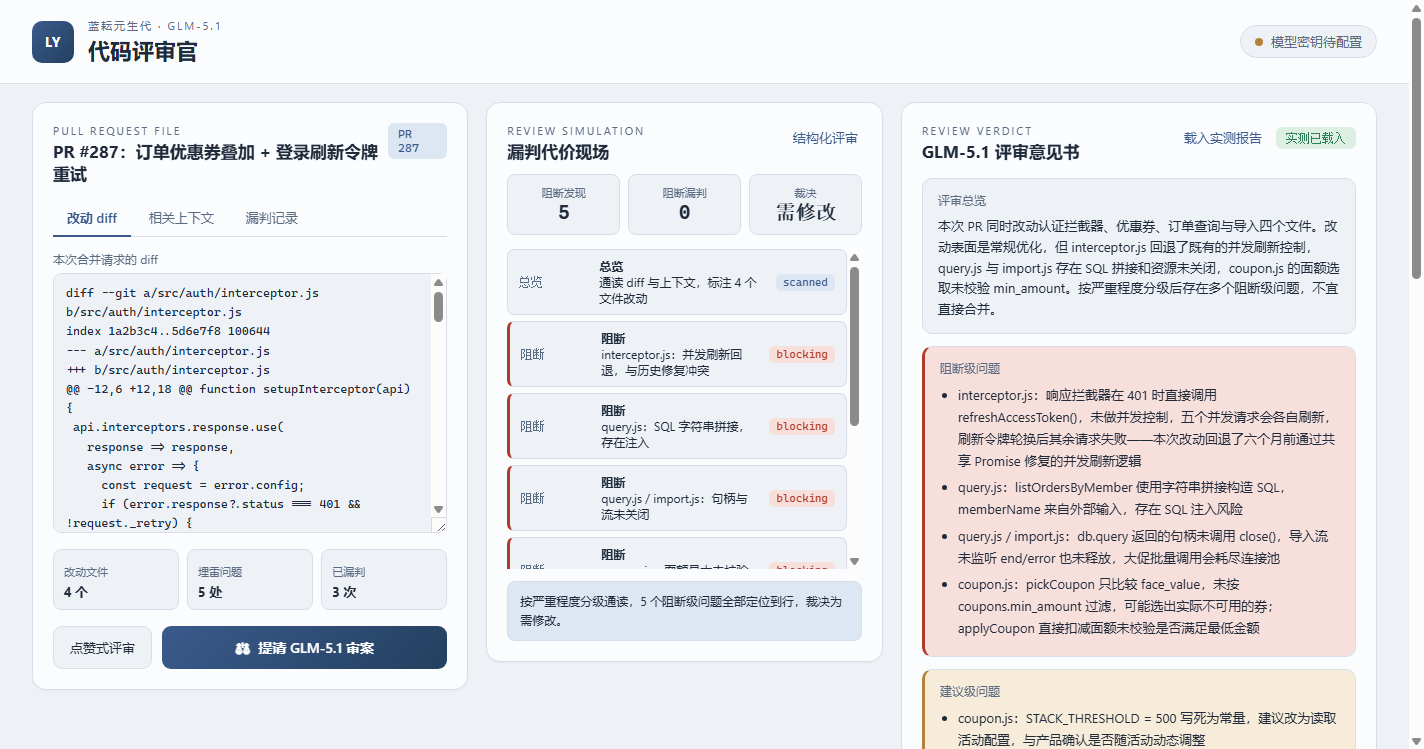This screenshot has height=749, width=1424.
Task: Click the LY logo avatar
Action: [x=53, y=42]
